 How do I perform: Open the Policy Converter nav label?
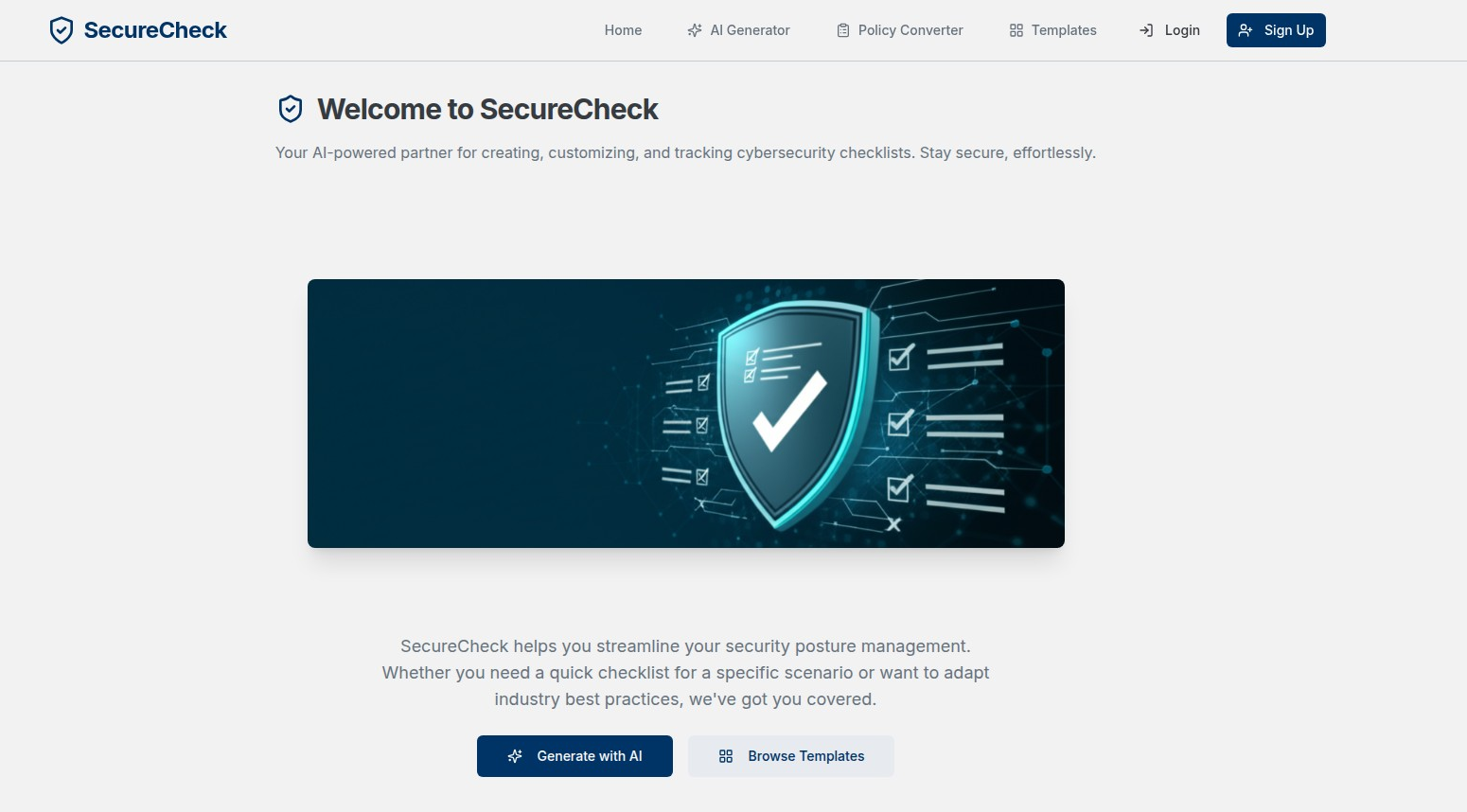pyautogui.click(x=910, y=30)
